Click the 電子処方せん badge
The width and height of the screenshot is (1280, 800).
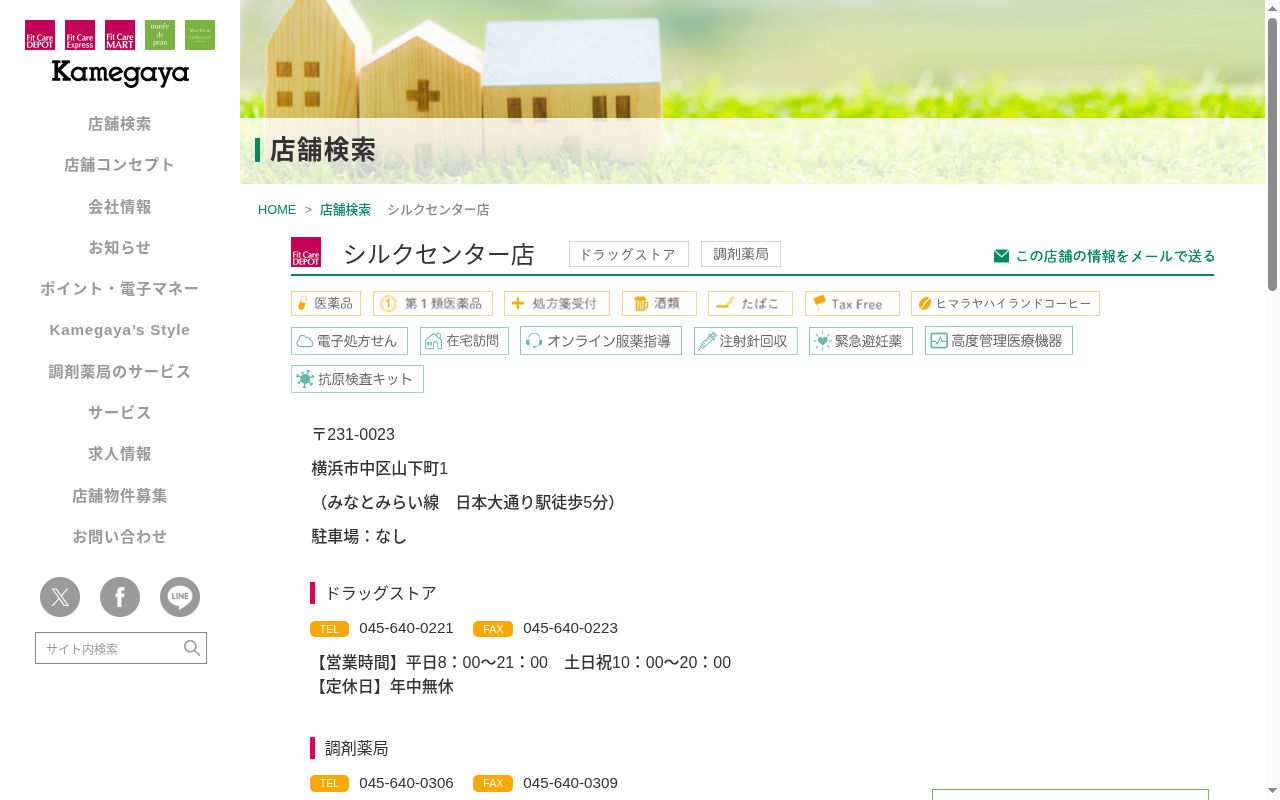[349, 340]
